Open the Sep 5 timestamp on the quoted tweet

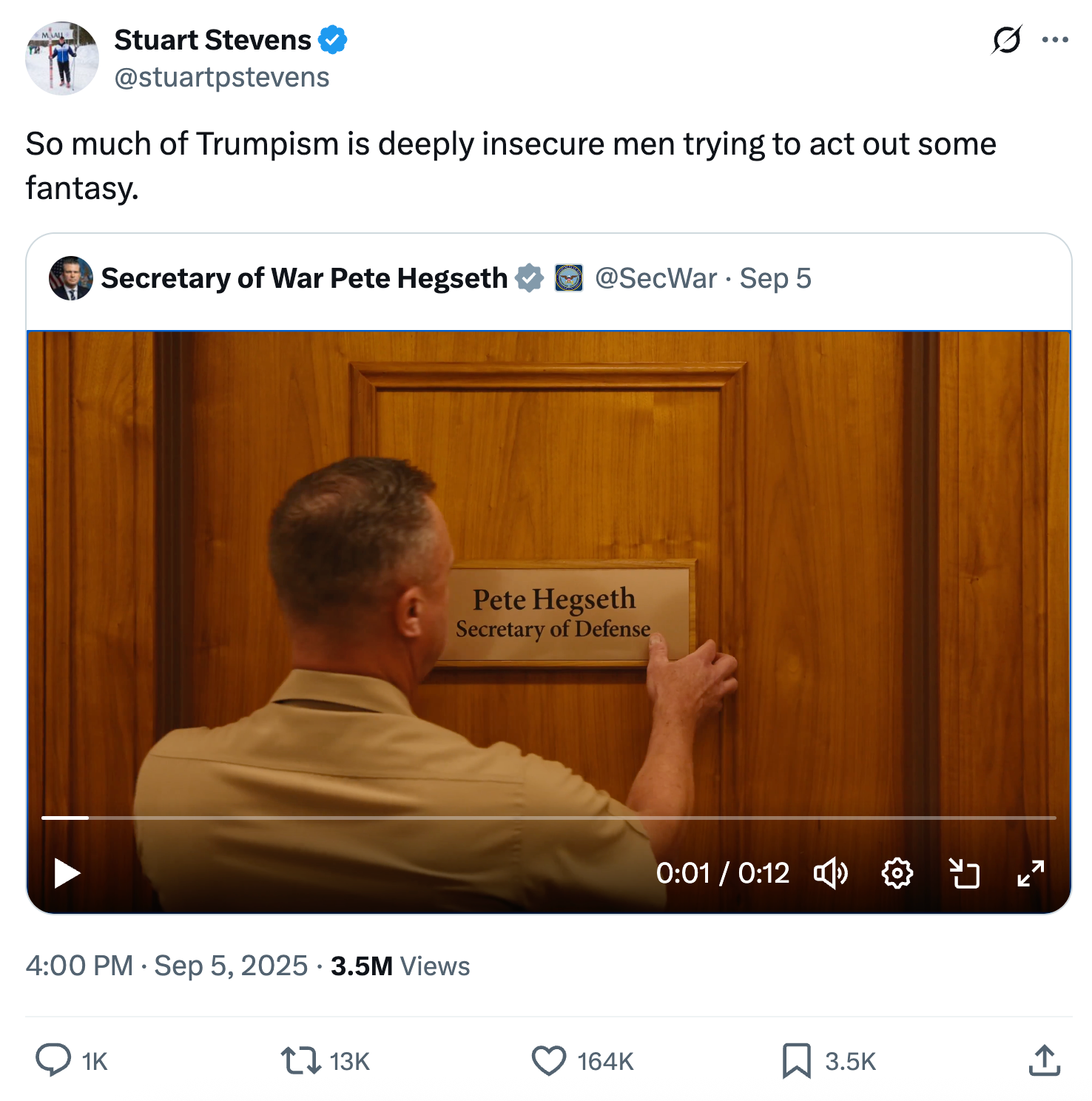point(773,279)
